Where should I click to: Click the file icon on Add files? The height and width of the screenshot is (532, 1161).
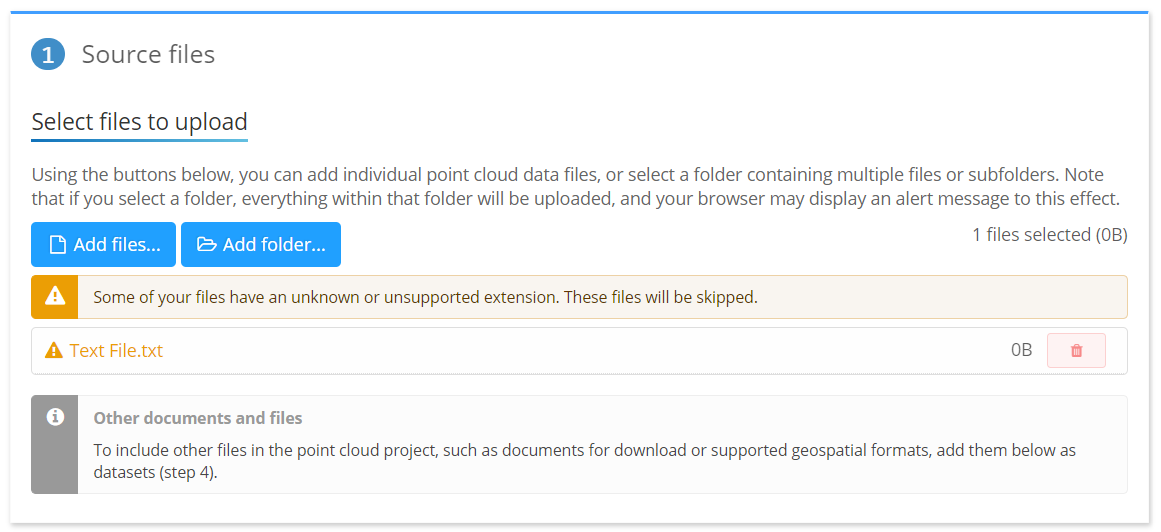click(58, 245)
